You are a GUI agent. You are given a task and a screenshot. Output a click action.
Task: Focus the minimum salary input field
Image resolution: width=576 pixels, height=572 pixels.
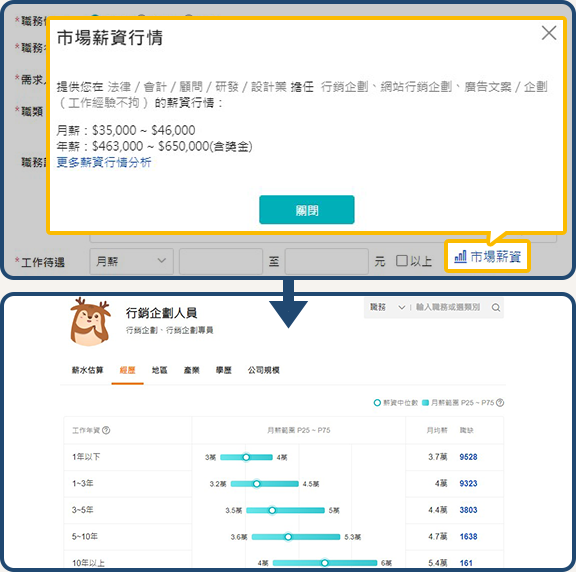[221, 261]
